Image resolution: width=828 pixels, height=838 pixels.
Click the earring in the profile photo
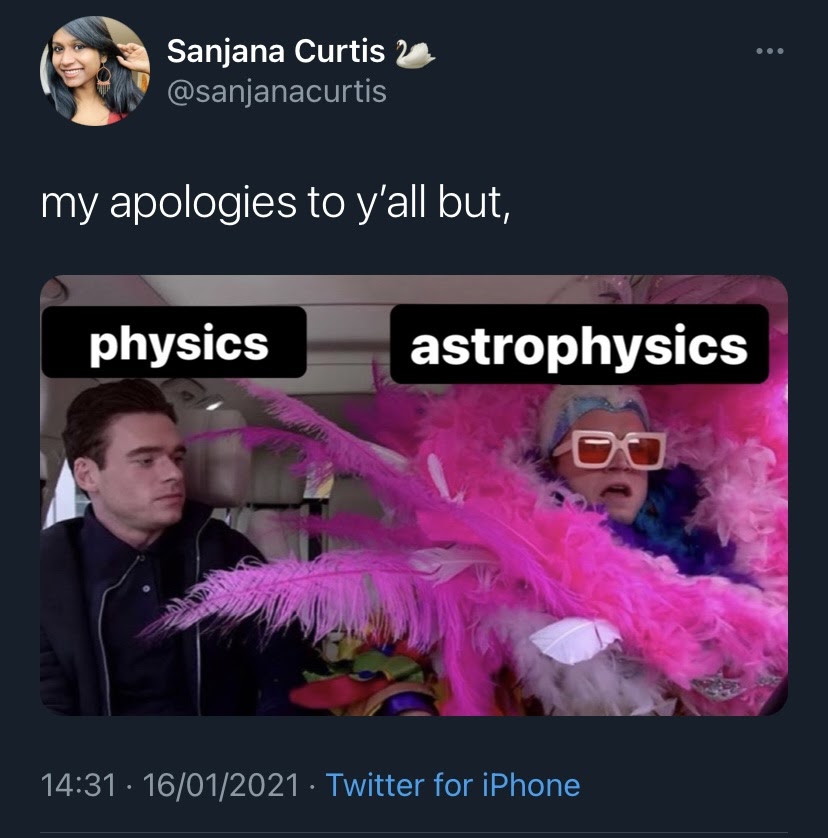click(x=104, y=80)
